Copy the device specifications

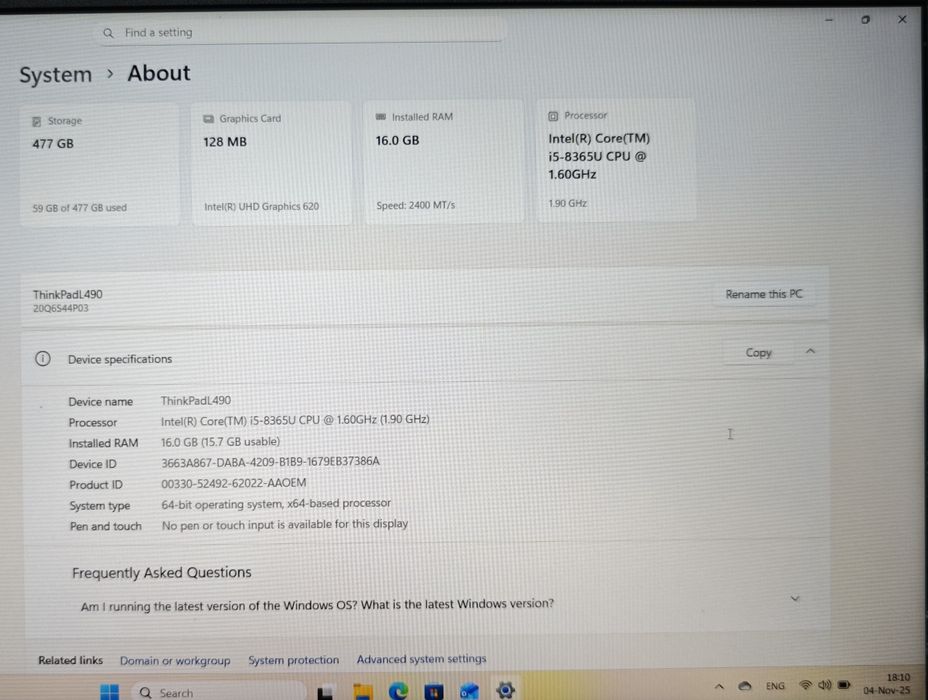(x=758, y=353)
